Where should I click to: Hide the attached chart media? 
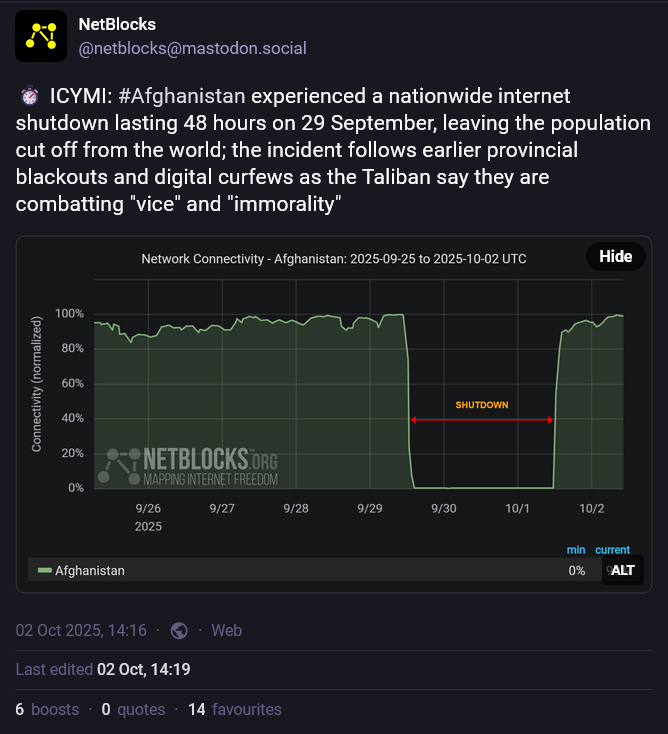click(615, 256)
